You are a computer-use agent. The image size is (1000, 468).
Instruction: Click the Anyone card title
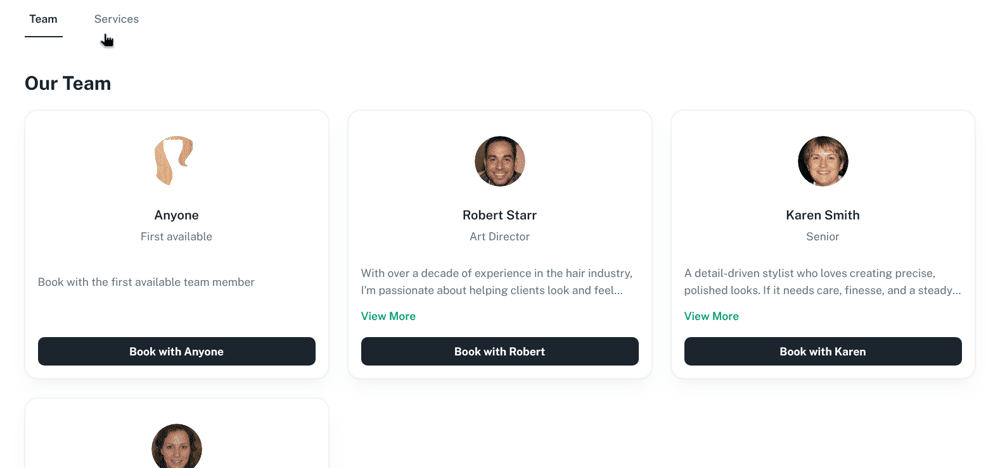coord(176,215)
